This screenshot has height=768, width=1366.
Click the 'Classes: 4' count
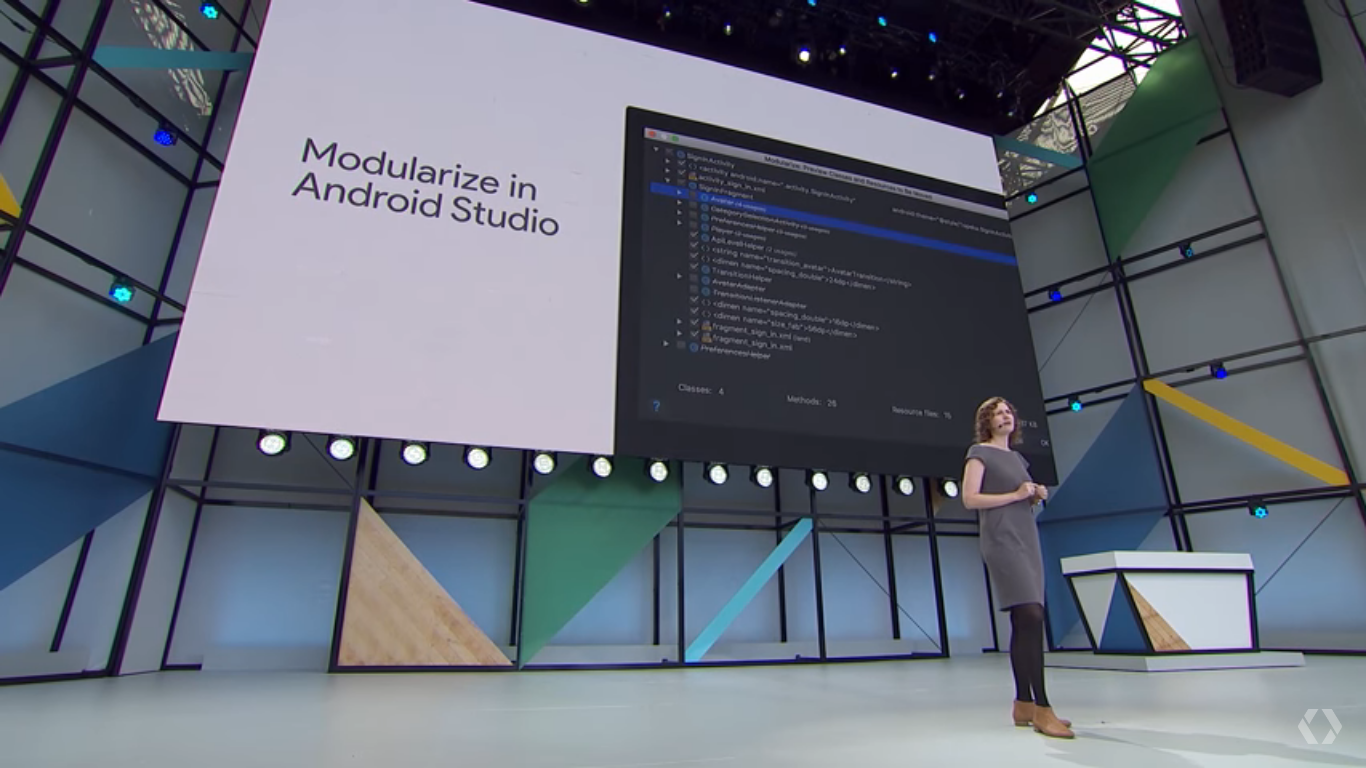click(700, 389)
